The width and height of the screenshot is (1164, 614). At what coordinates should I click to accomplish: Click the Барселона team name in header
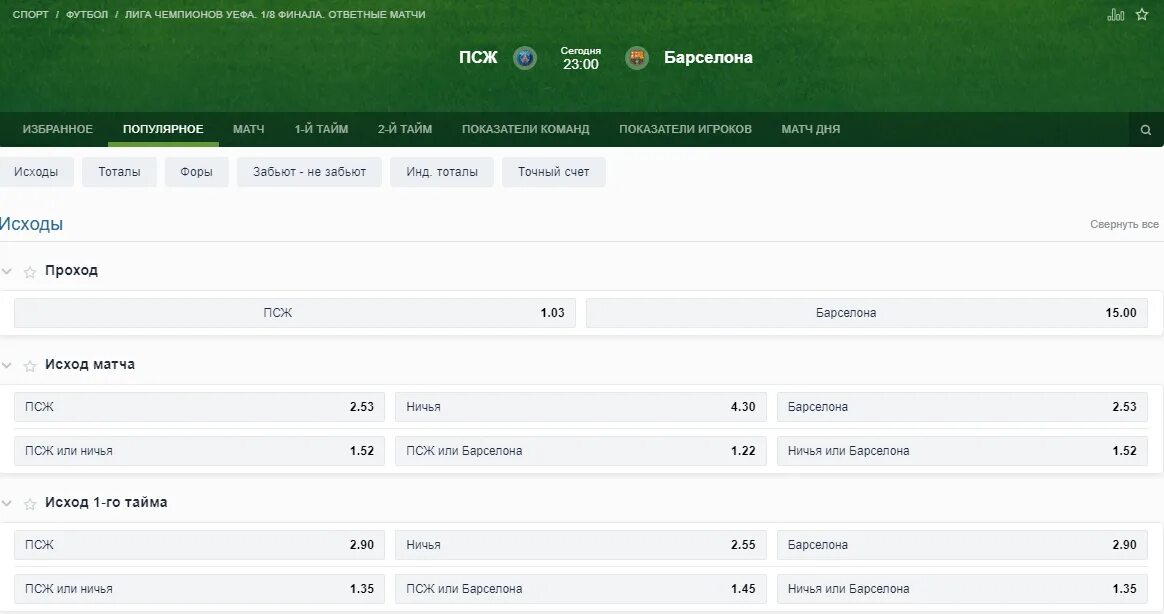click(708, 58)
